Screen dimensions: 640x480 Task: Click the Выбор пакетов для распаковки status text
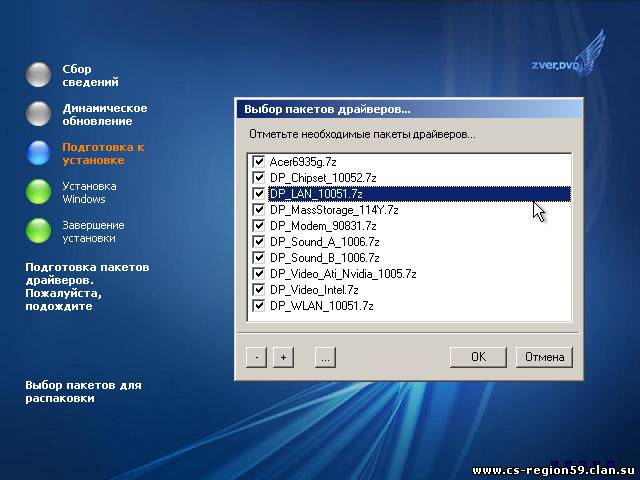point(83,391)
